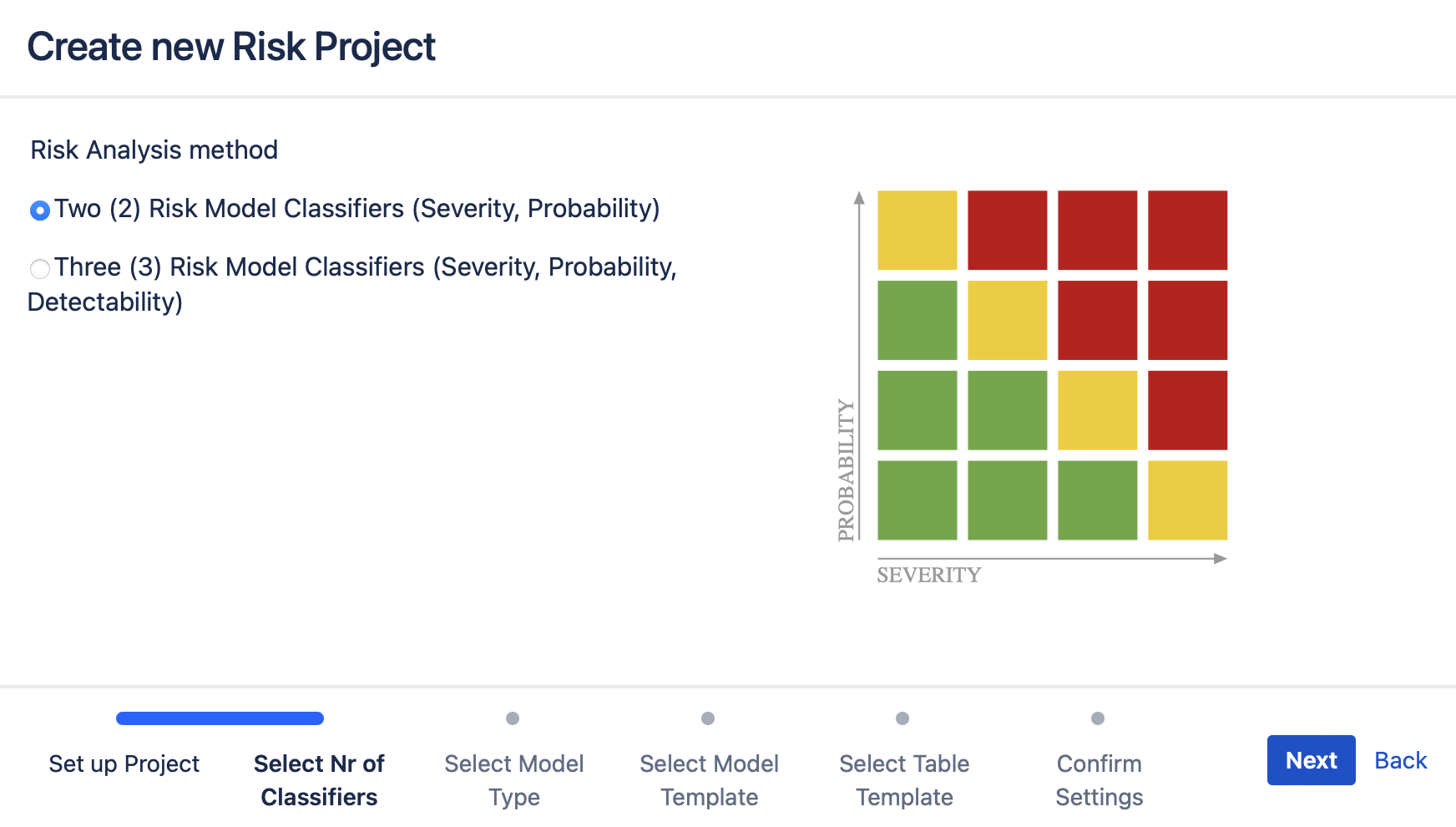Click the yellow bottom-right matrix cell
The image size is (1456, 827).
pos(1186,500)
